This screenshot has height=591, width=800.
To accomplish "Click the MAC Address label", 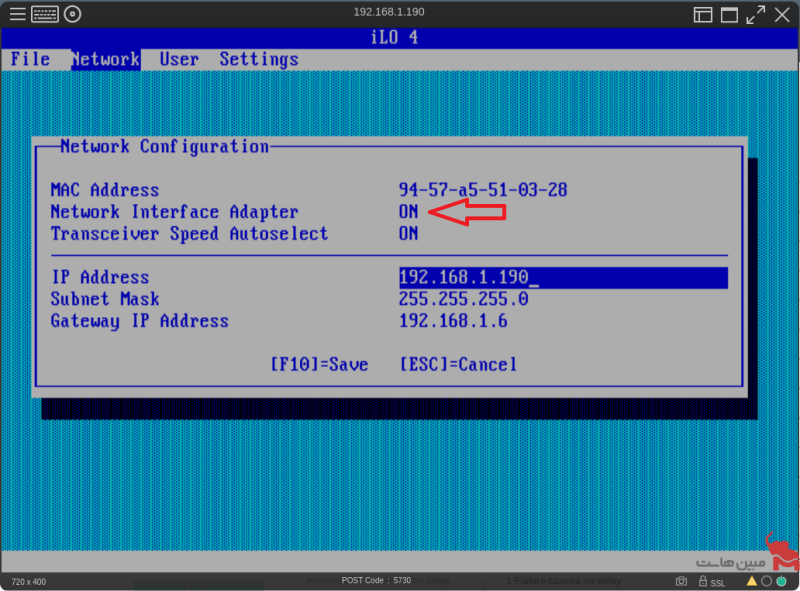I will (105, 190).
